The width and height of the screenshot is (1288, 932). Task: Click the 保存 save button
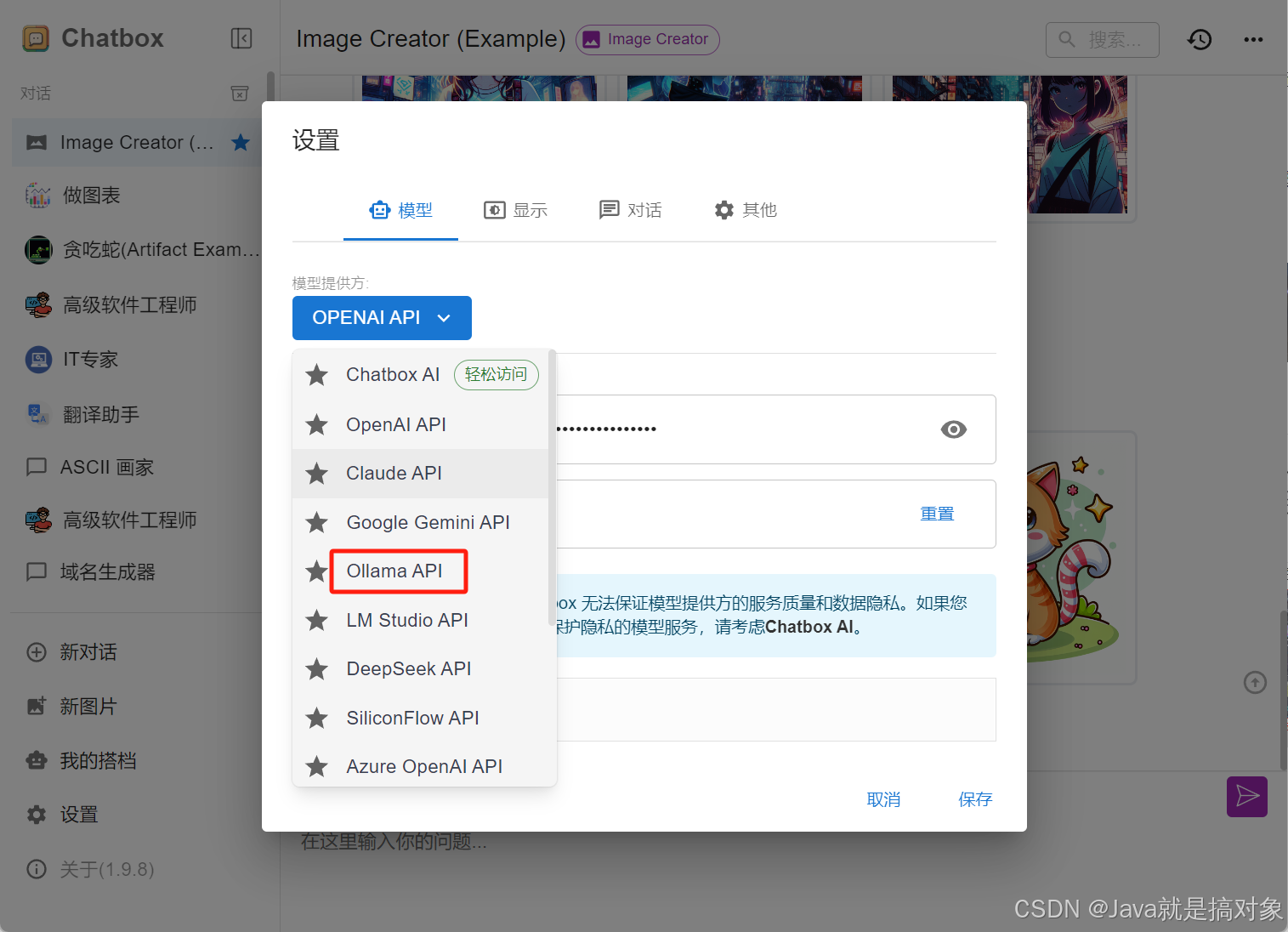pos(975,799)
